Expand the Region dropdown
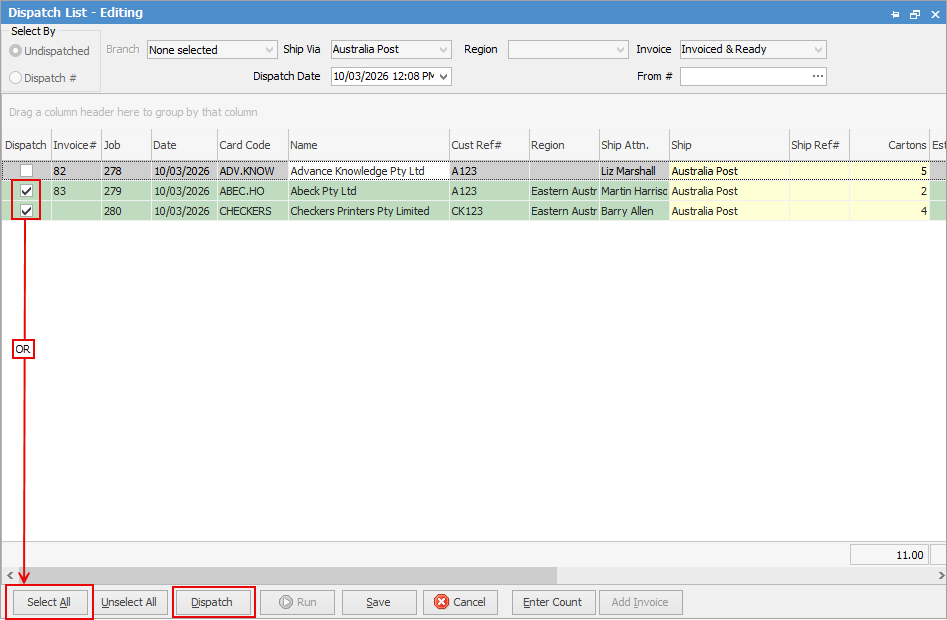This screenshot has width=947, height=620. click(x=620, y=50)
